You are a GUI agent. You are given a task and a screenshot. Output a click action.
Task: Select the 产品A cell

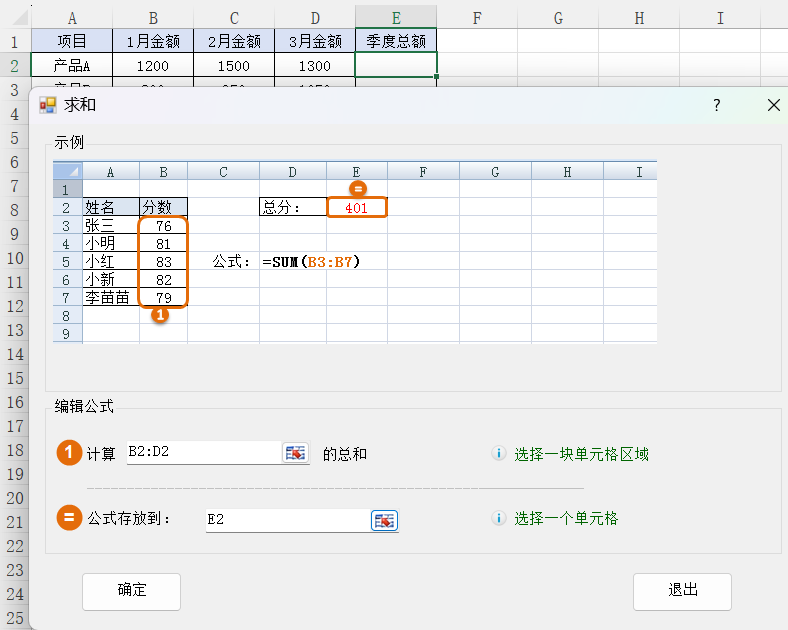71,66
